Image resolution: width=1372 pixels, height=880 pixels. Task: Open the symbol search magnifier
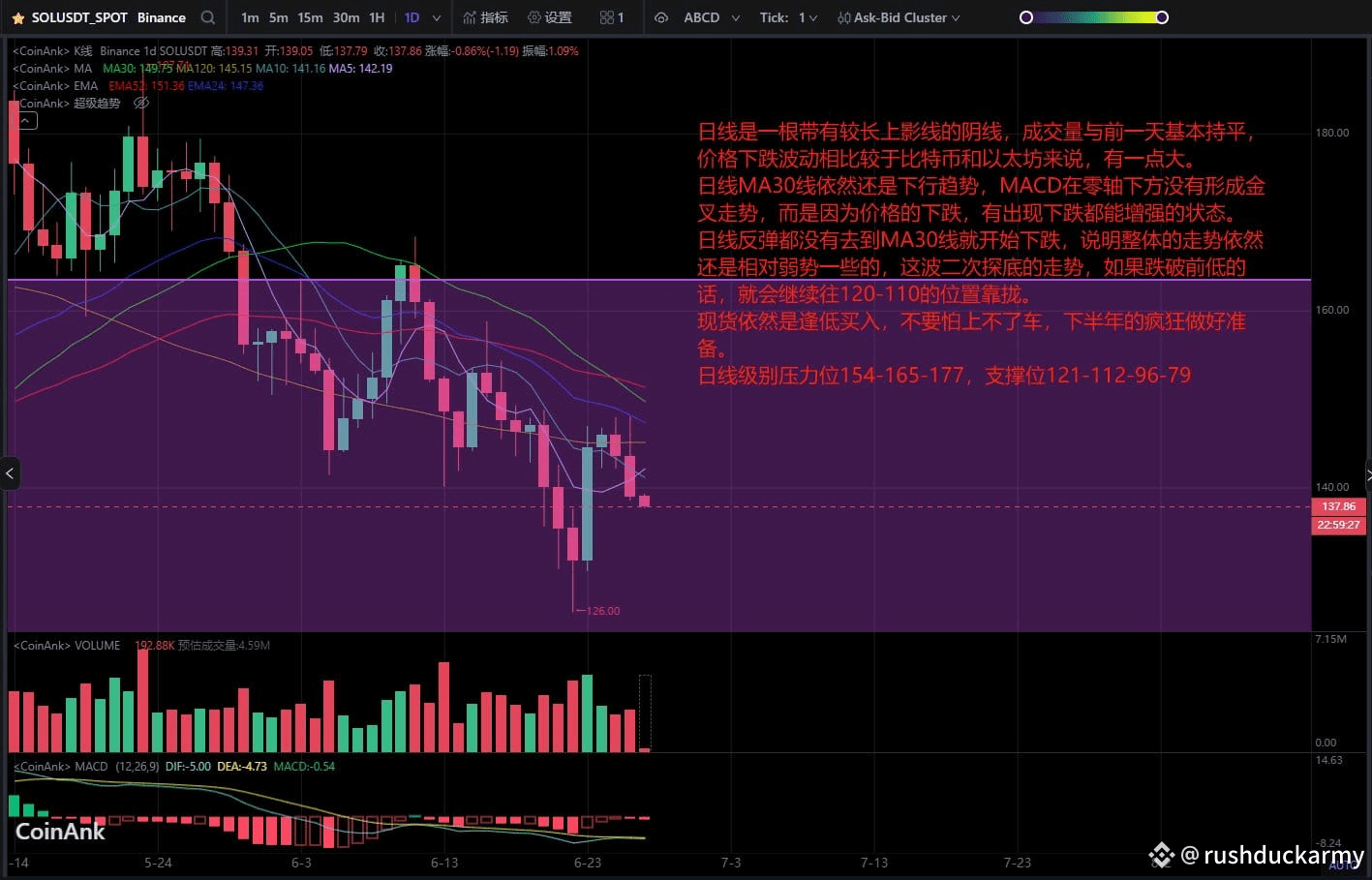tap(208, 17)
